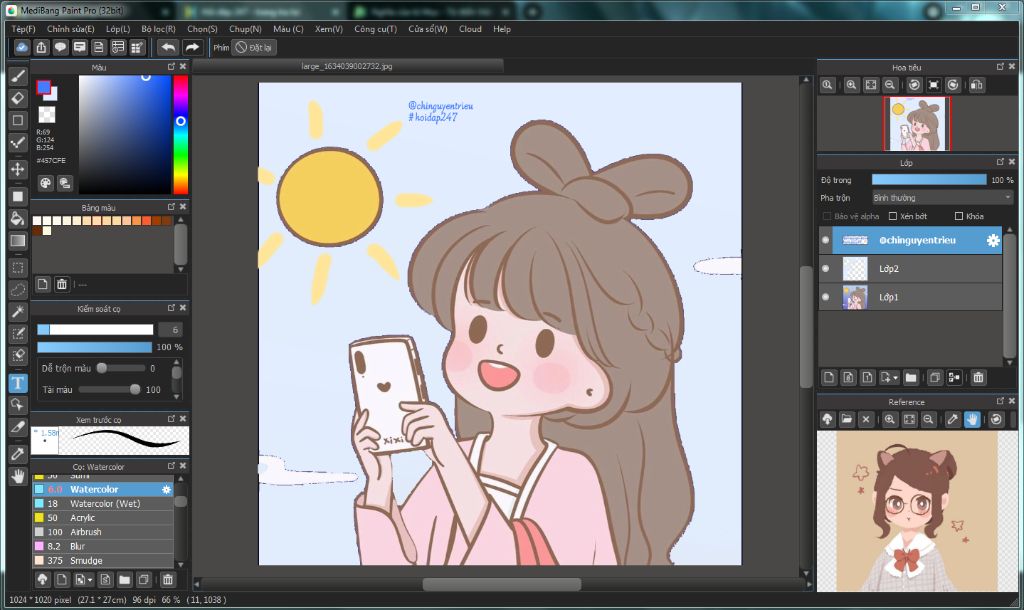This screenshot has height=610, width=1024.
Task: Open the Watercolor brush settings gear
Action: click(x=167, y=489)
